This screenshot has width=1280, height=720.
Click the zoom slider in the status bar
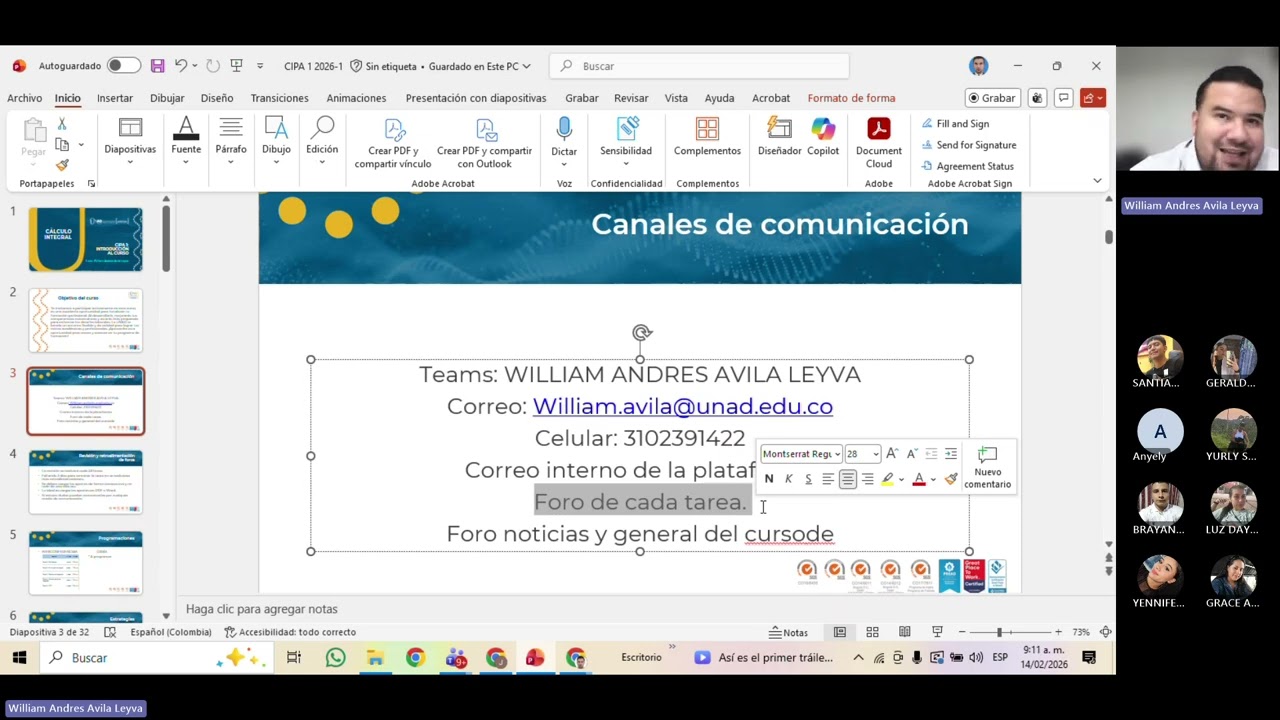pos(1009,632)
